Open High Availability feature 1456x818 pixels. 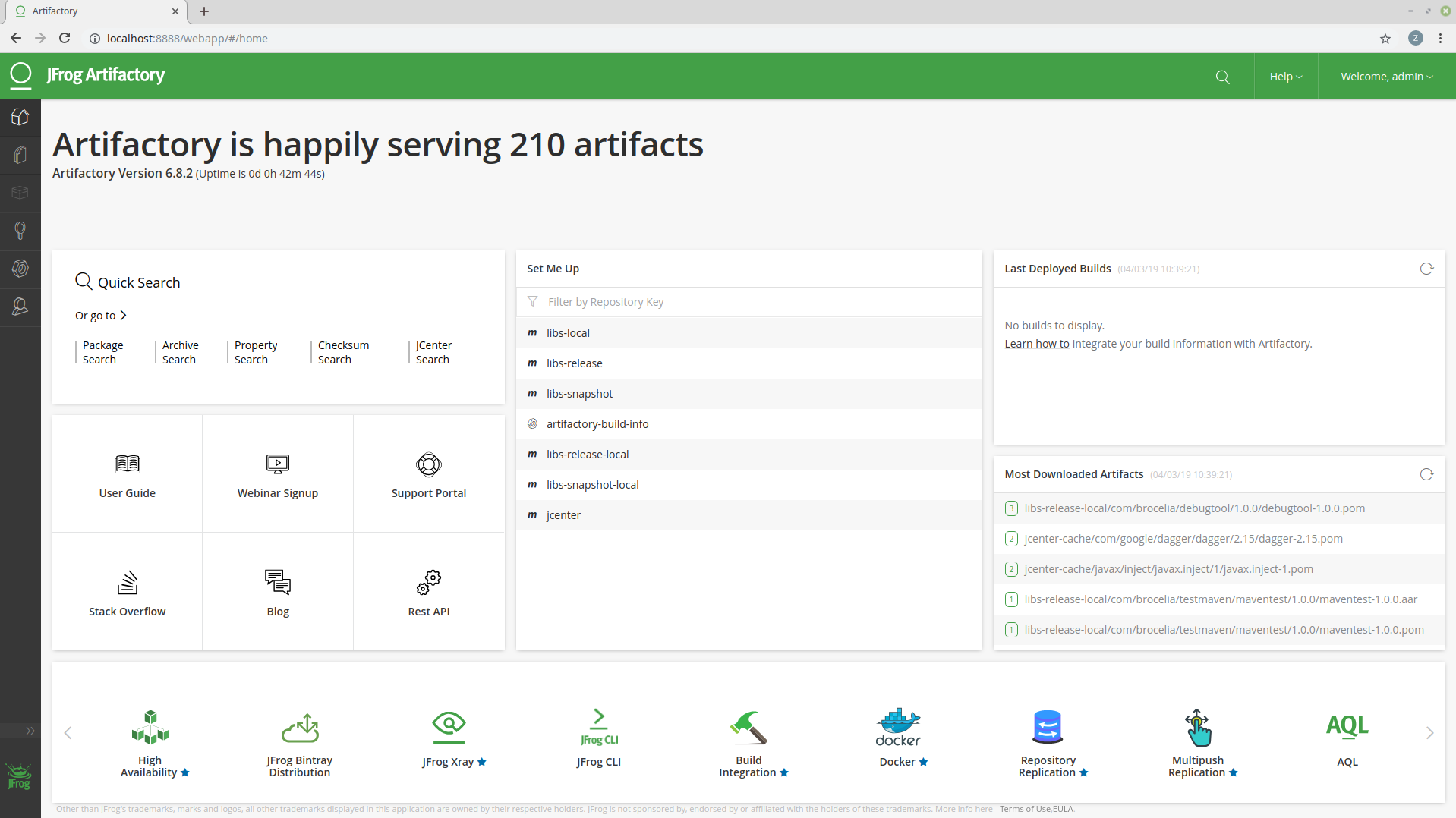[x=150, y=744]
